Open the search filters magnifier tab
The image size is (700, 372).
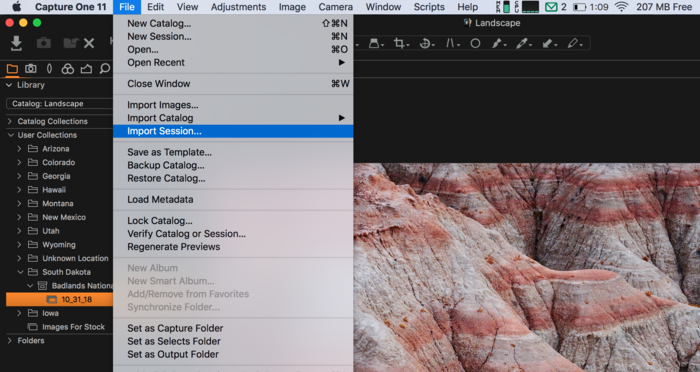point(104,68)
